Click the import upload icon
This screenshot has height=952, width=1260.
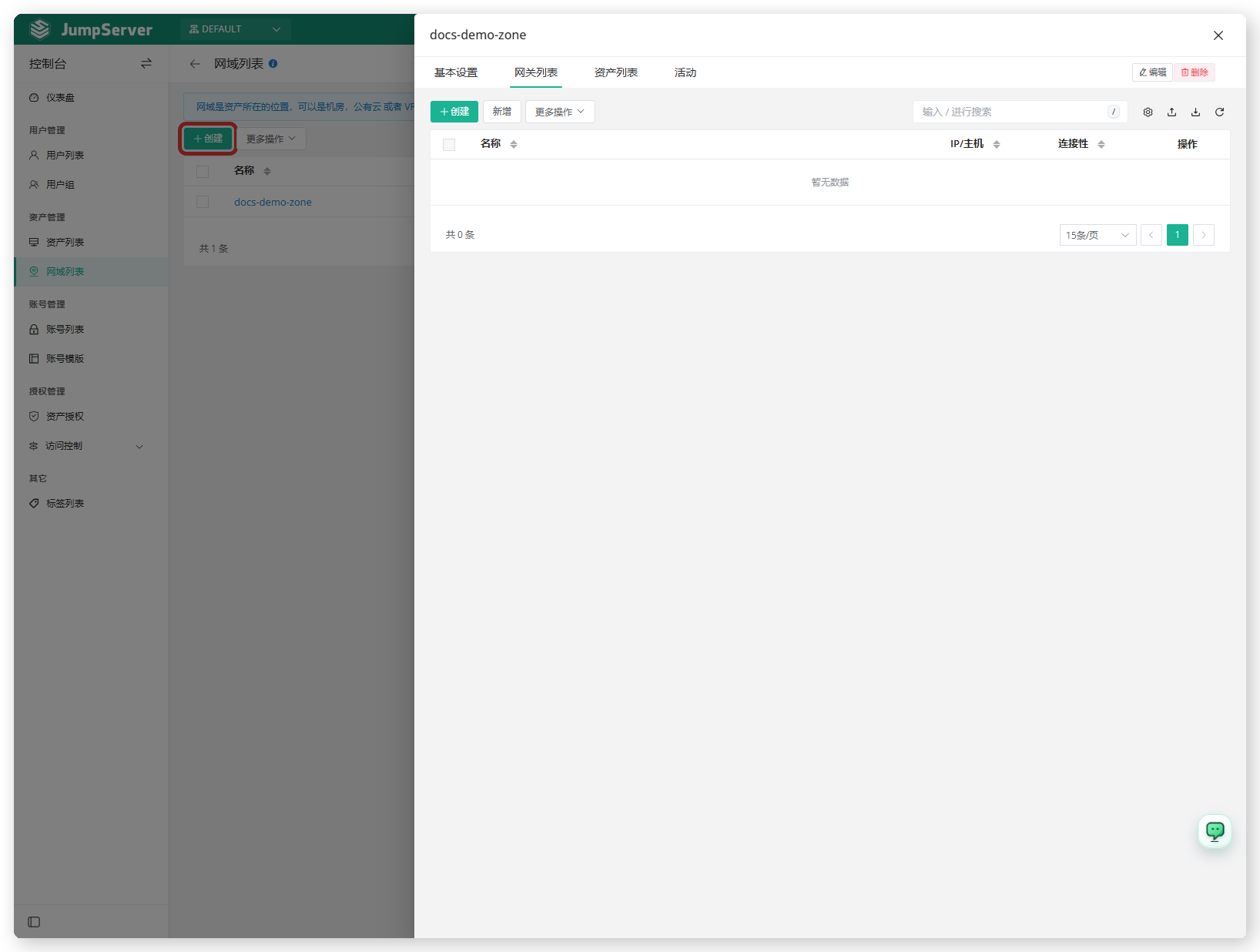(x=1171, y=112)
